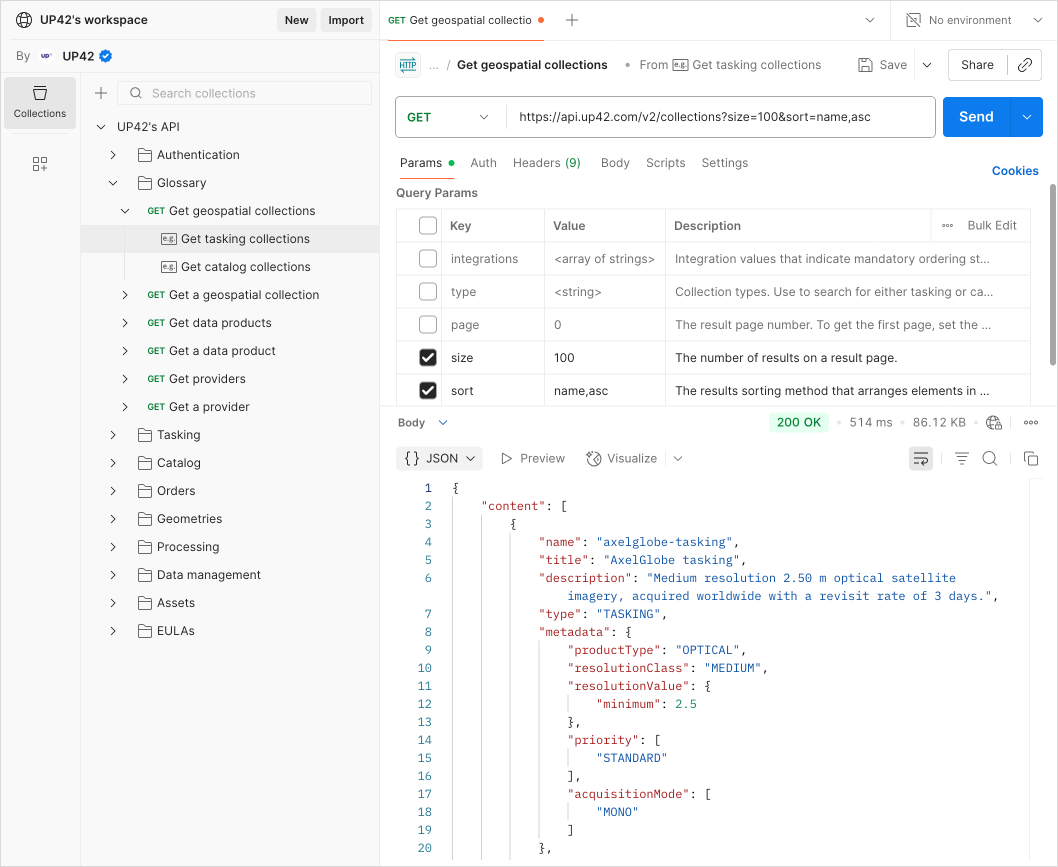Open the Visualize options chevron

point(678,459)
